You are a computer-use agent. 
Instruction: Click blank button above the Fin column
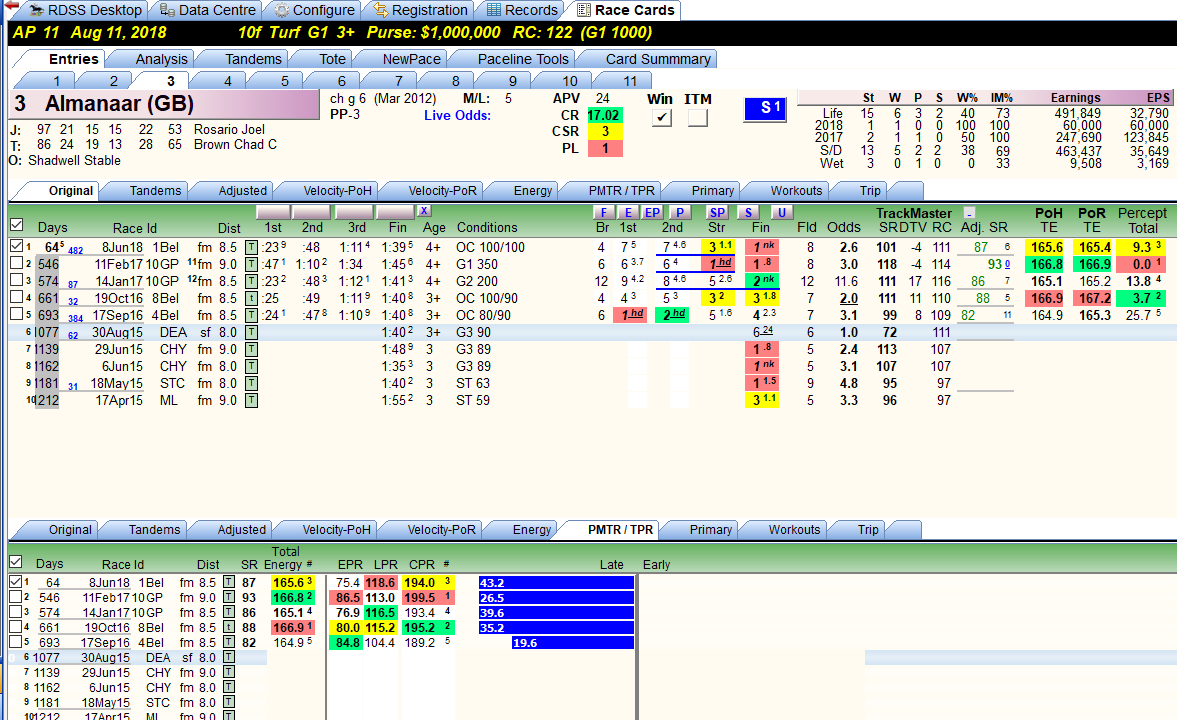click(x=395, y=212)
